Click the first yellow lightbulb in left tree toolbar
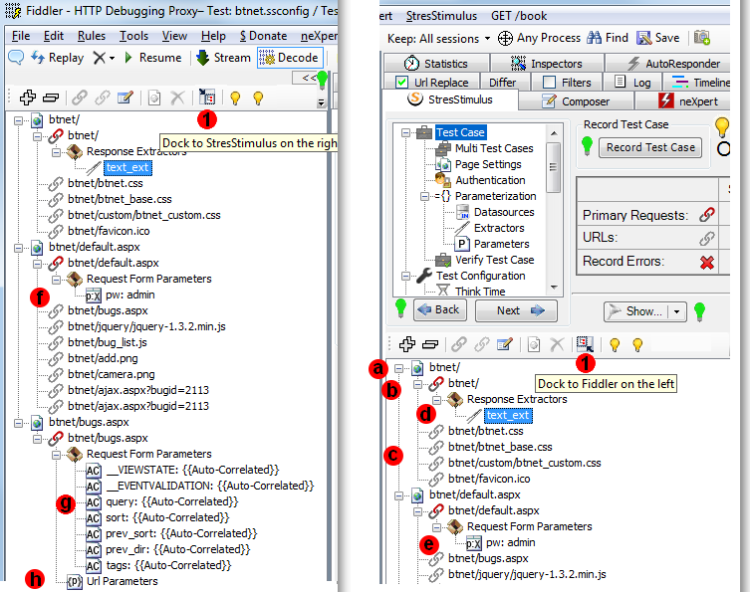The image size is (750, 592). coord(235,98)
